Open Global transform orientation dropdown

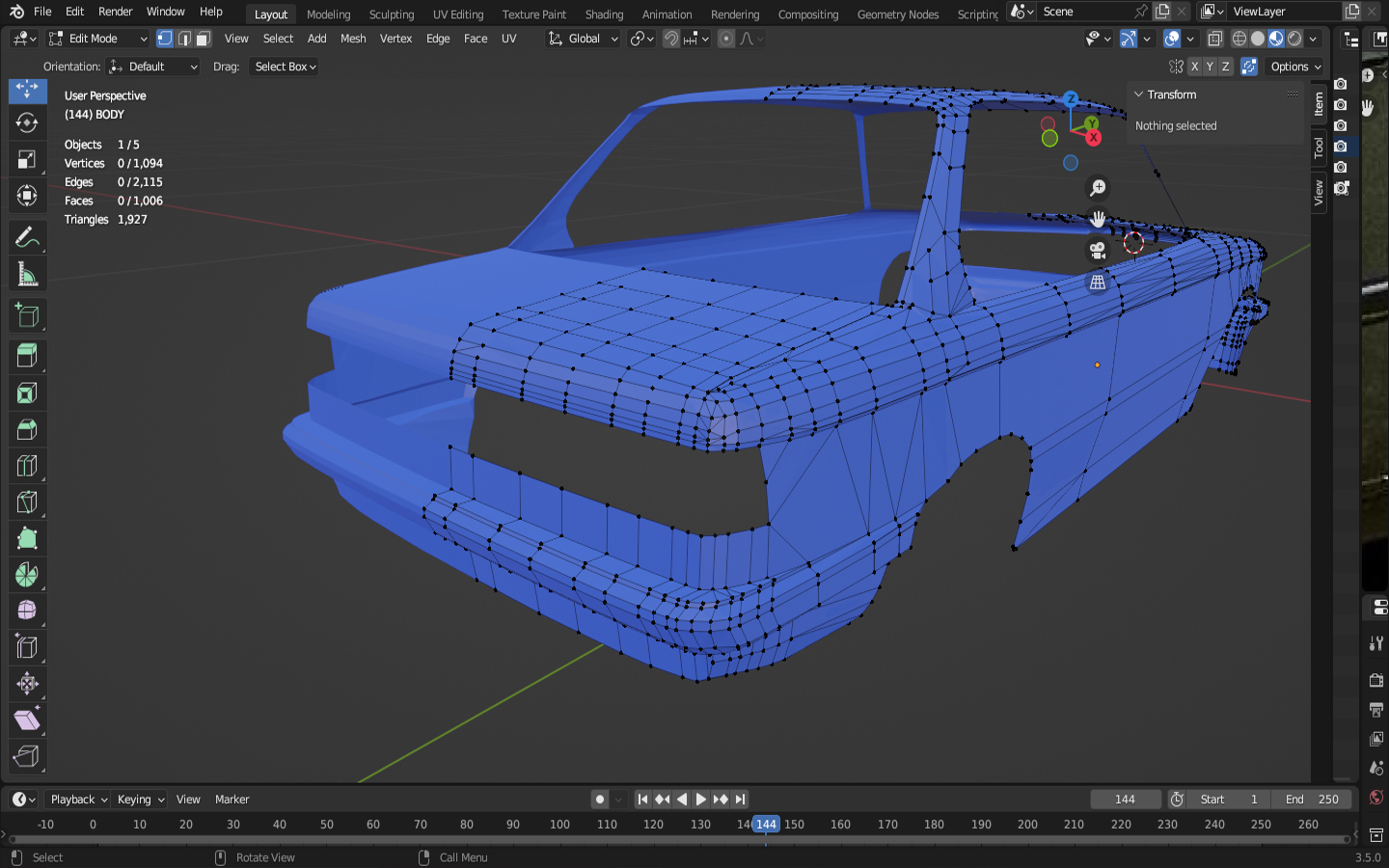pos(584,39)
